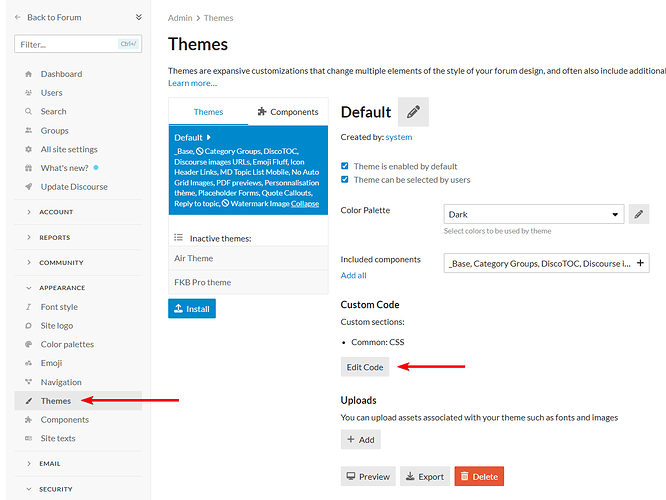The image size is (666, 500).
Task: Click the Edit Code button
Action: 365,367
